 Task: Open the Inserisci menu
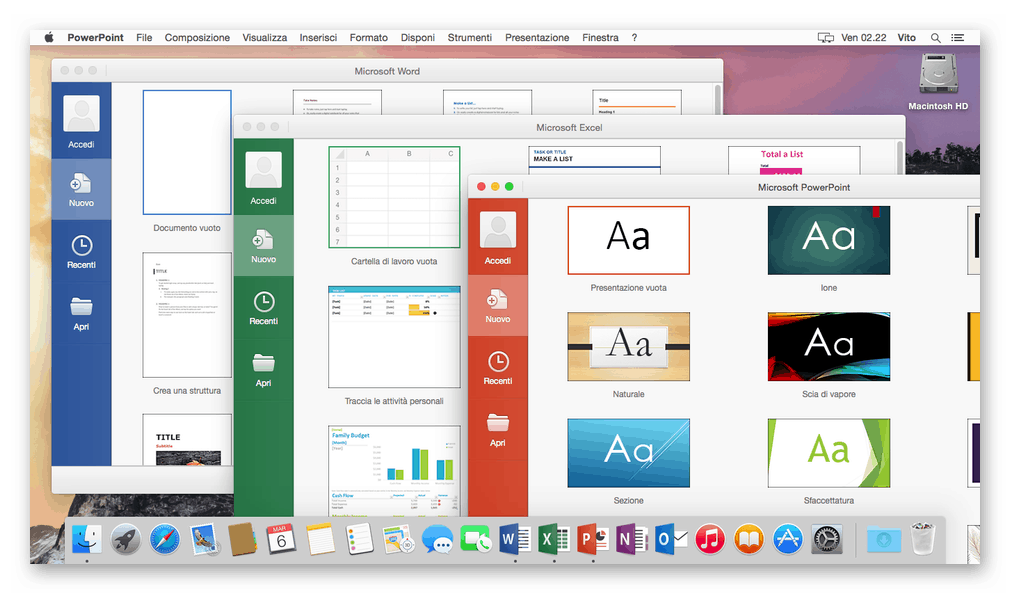point(318,38)
